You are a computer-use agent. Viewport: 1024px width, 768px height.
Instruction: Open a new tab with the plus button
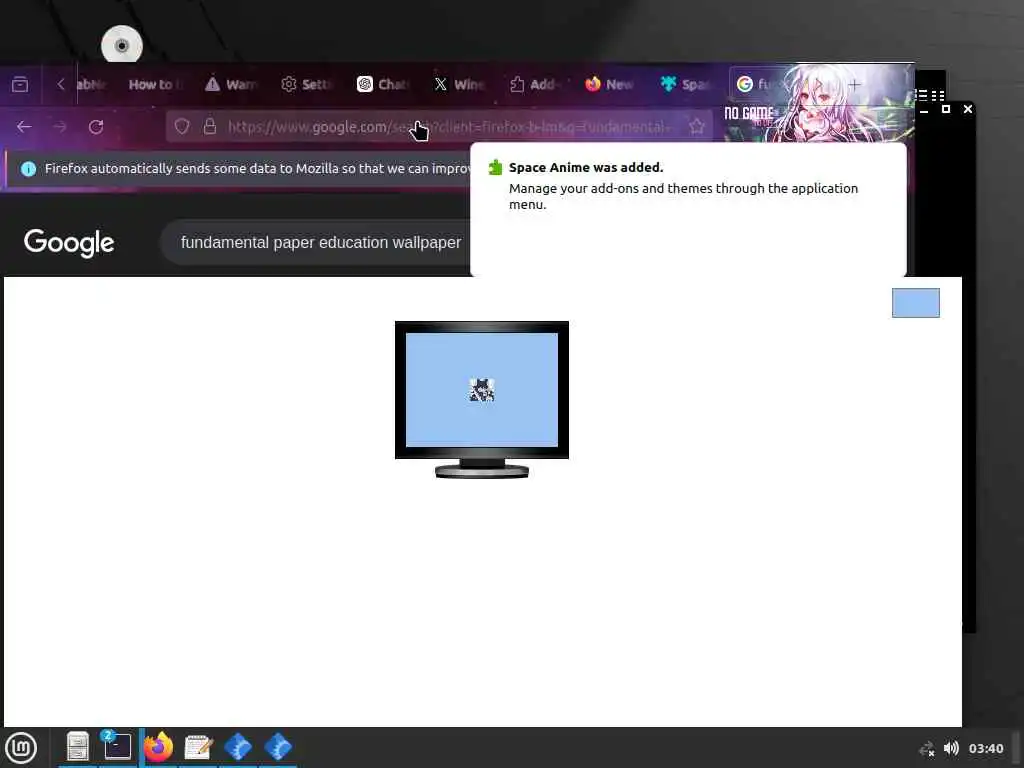(854, 85)
